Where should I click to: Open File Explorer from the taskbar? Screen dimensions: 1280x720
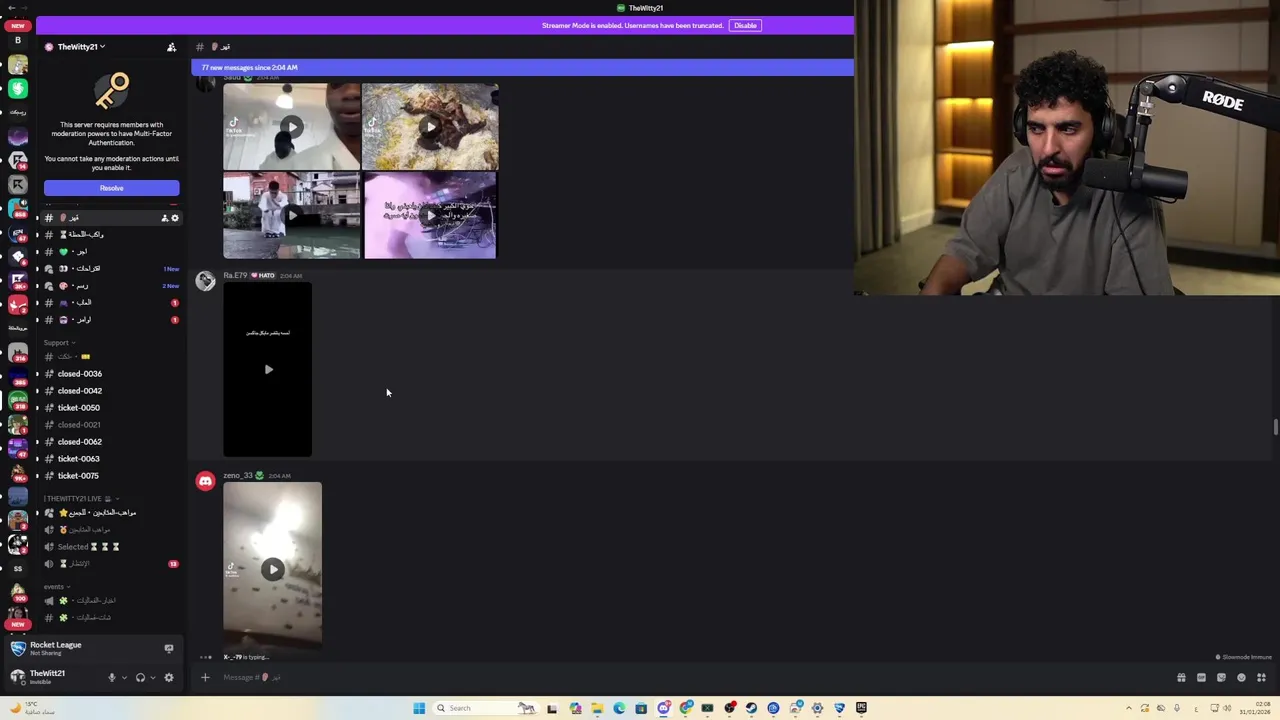pos(597,708)
